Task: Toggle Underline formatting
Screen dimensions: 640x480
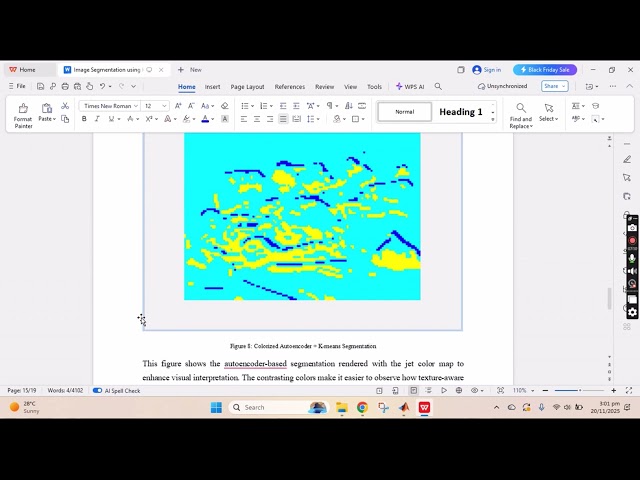Action: (111, 119)
